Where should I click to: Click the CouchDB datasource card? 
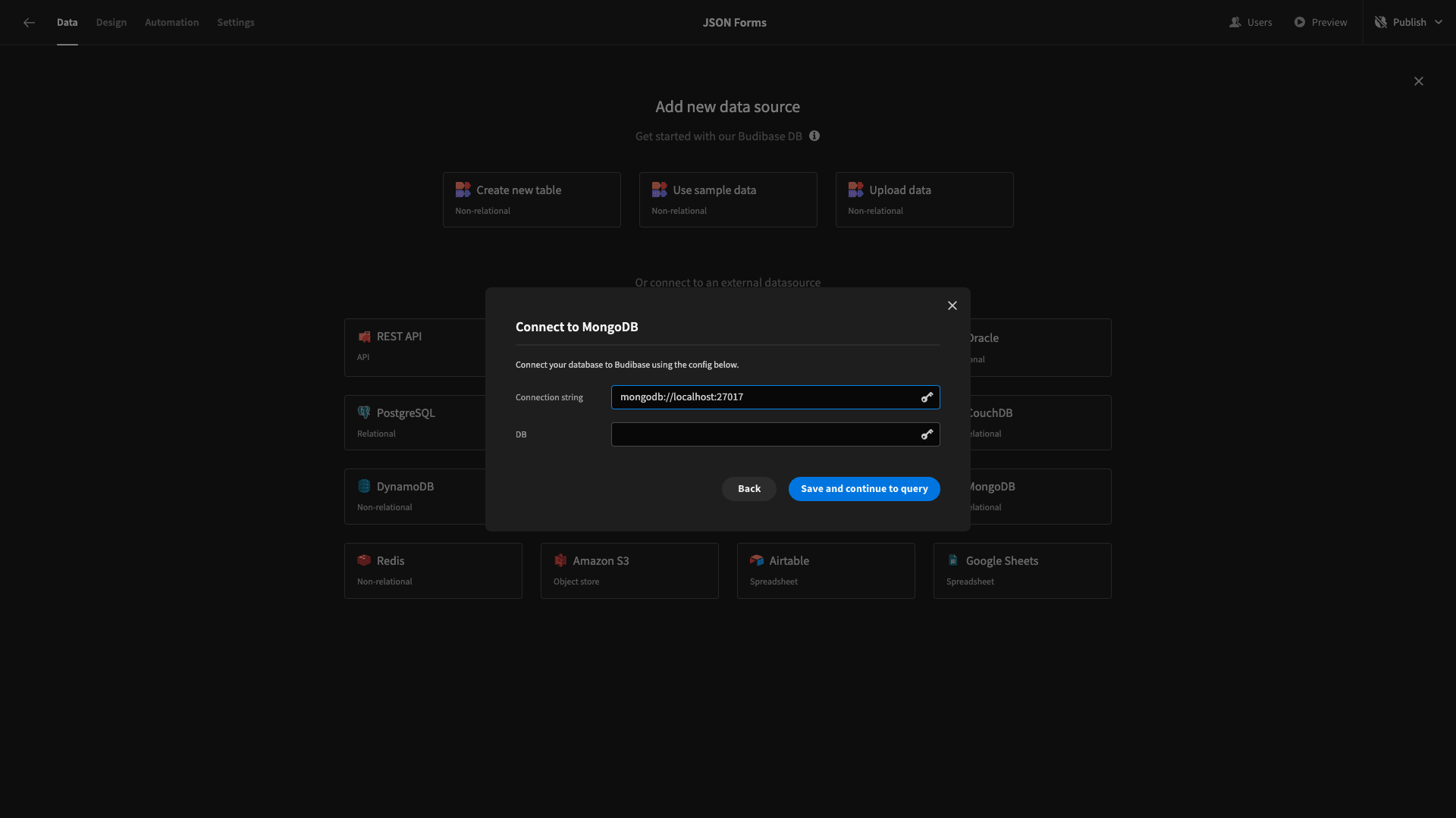pyautogui.click(x=1040, y=422)
